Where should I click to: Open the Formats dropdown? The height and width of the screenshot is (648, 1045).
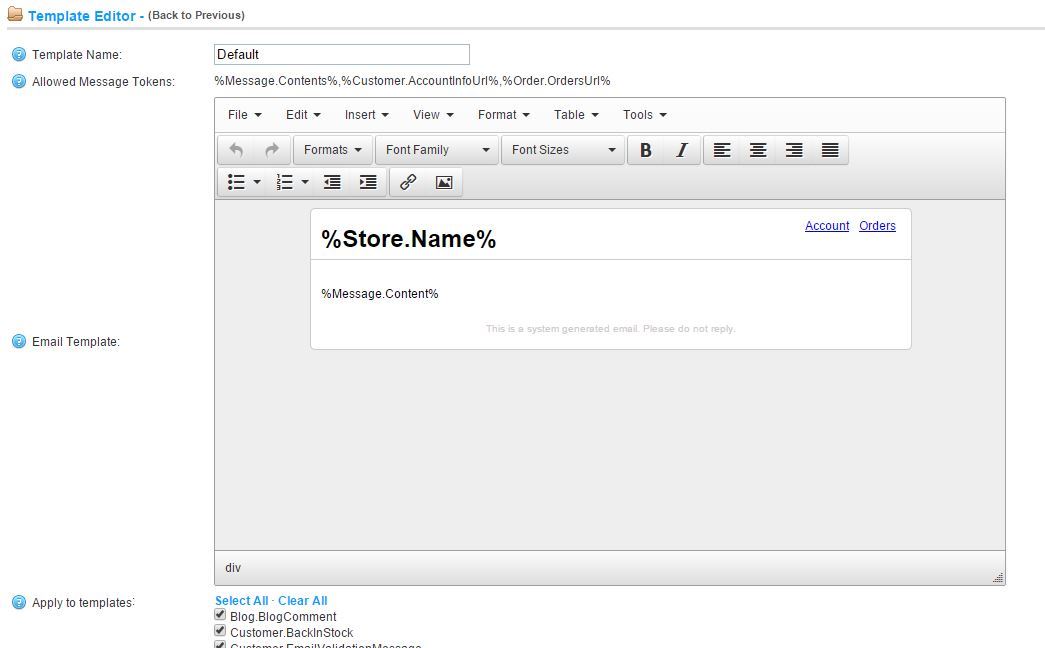tap(333, 150)
